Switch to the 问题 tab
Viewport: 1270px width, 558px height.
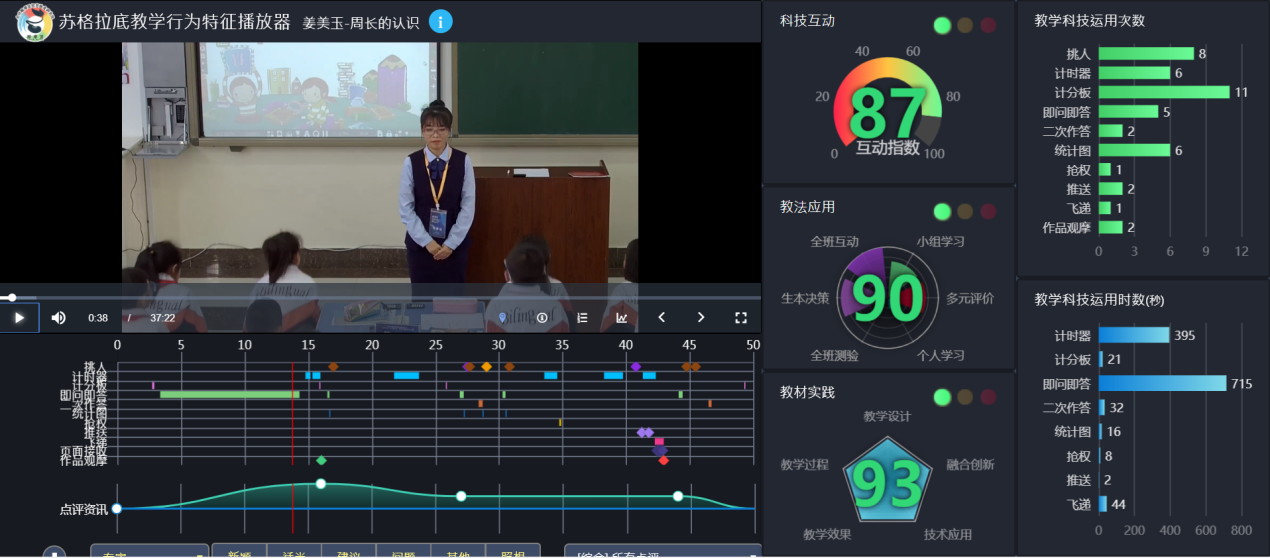403,552
